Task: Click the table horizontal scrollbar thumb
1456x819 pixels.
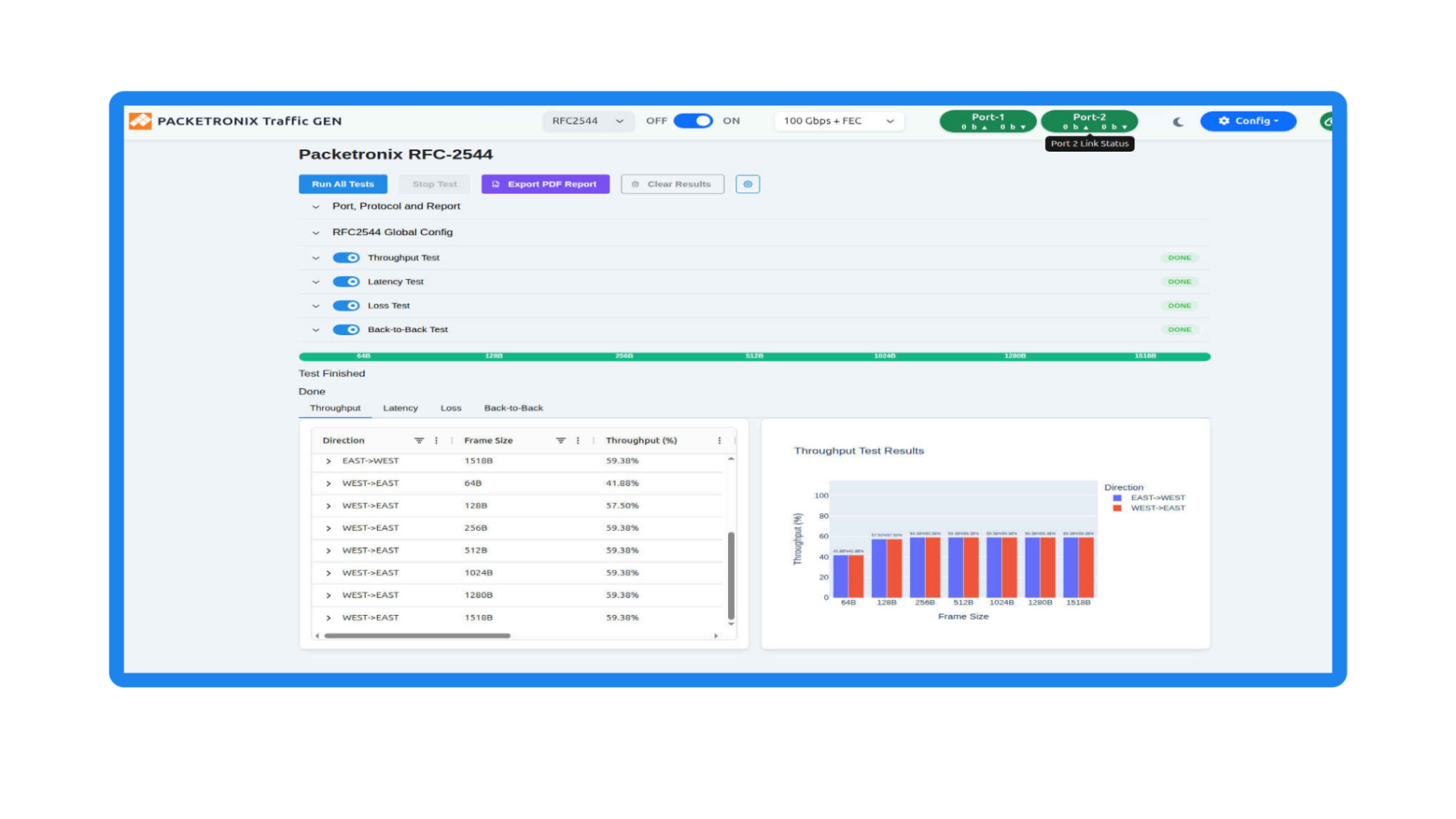Action: pos(417,635)
